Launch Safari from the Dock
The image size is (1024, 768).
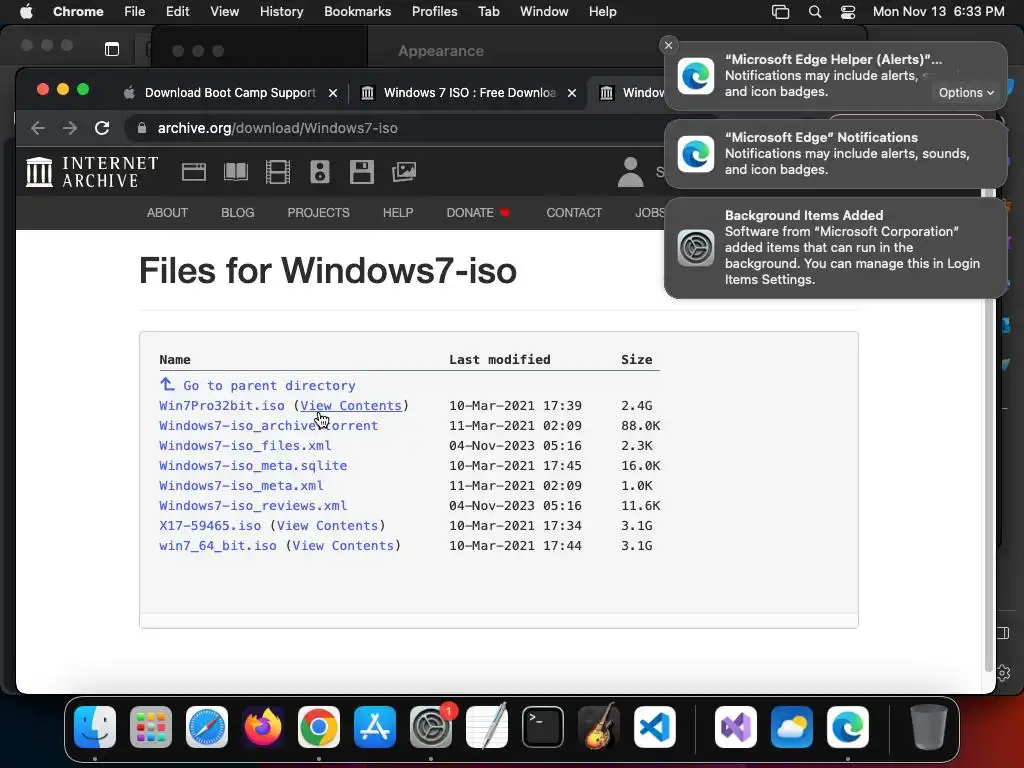[207, 727]
